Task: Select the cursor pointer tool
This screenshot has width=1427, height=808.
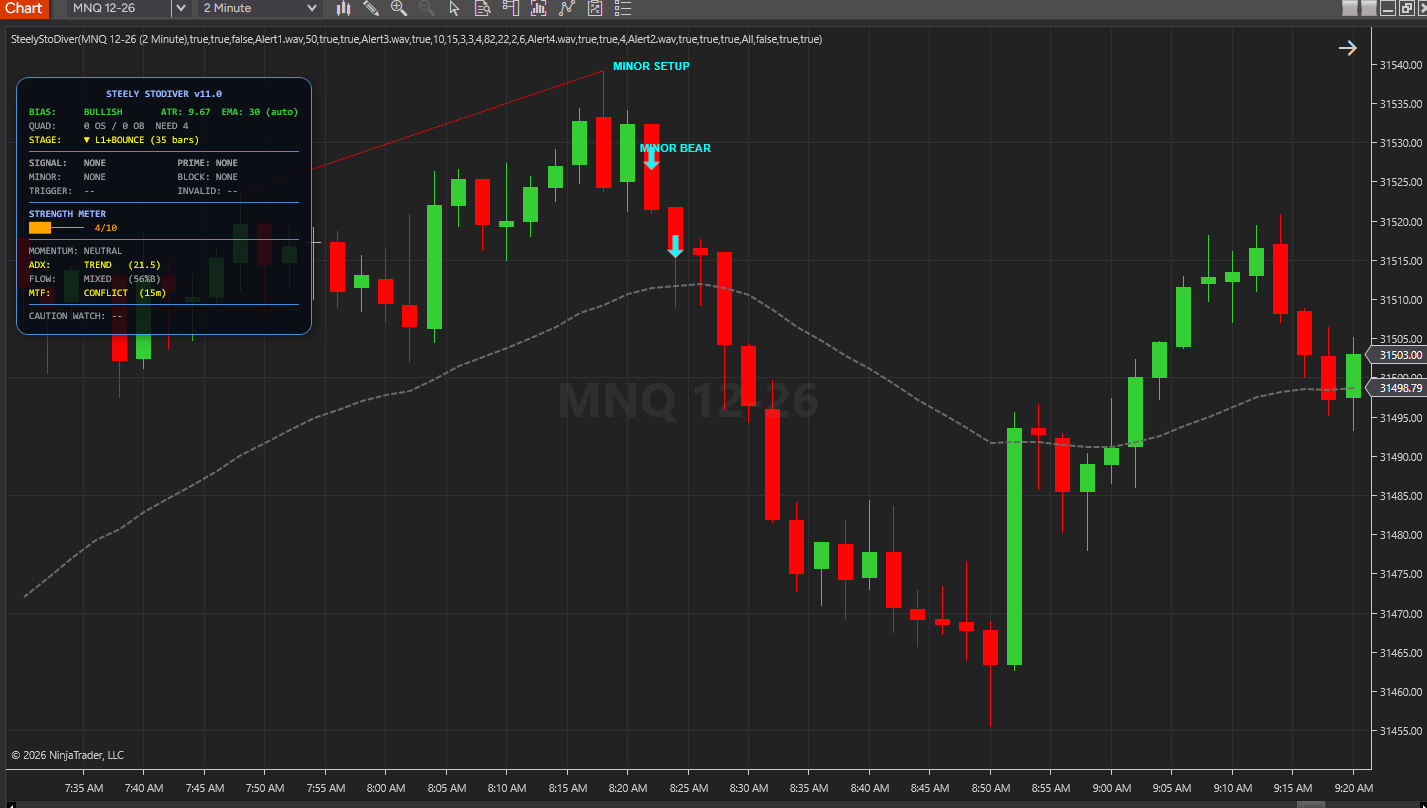Action: click(454, 8)
